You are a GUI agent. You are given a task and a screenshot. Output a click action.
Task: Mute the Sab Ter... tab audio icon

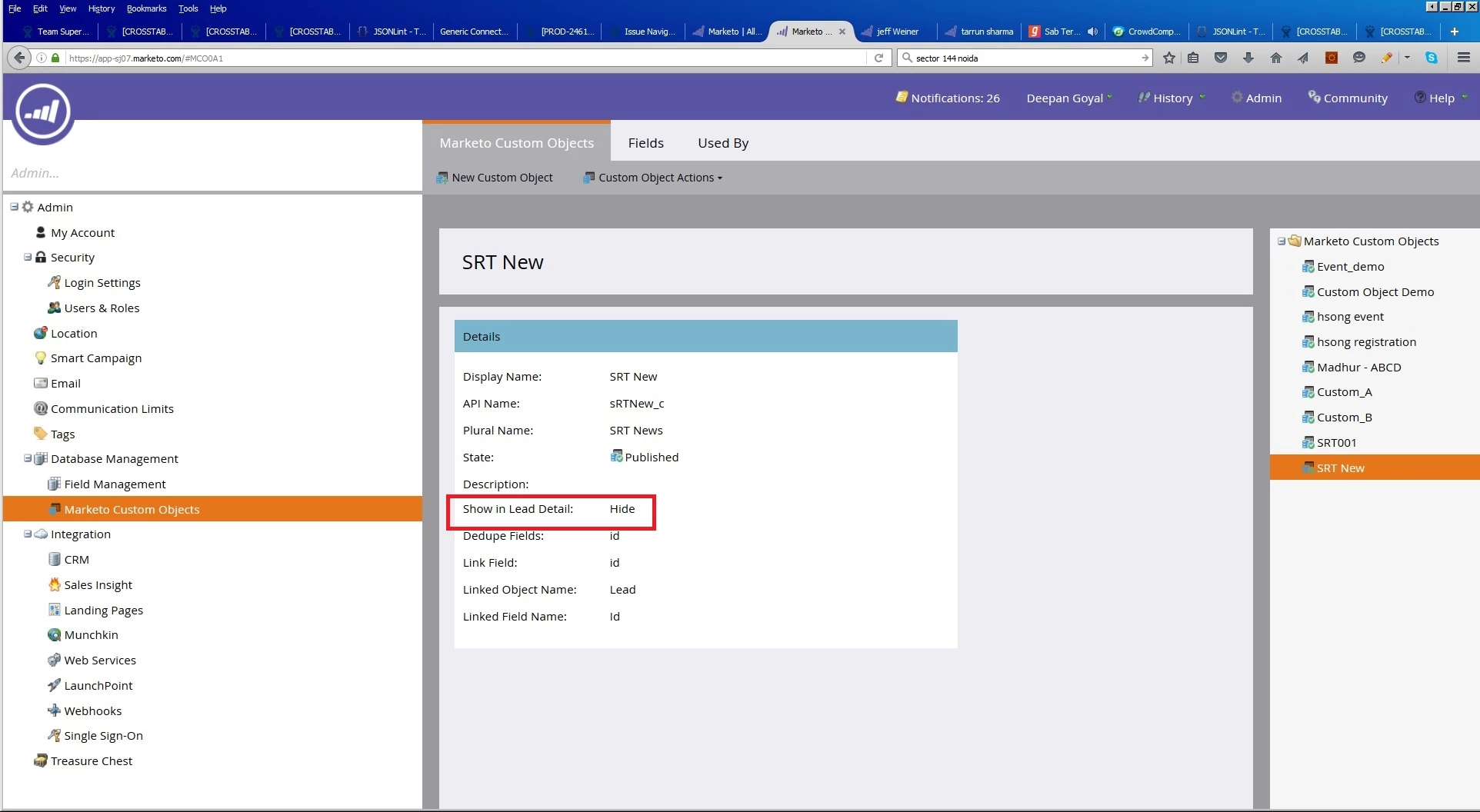[x=1092, y=32]
